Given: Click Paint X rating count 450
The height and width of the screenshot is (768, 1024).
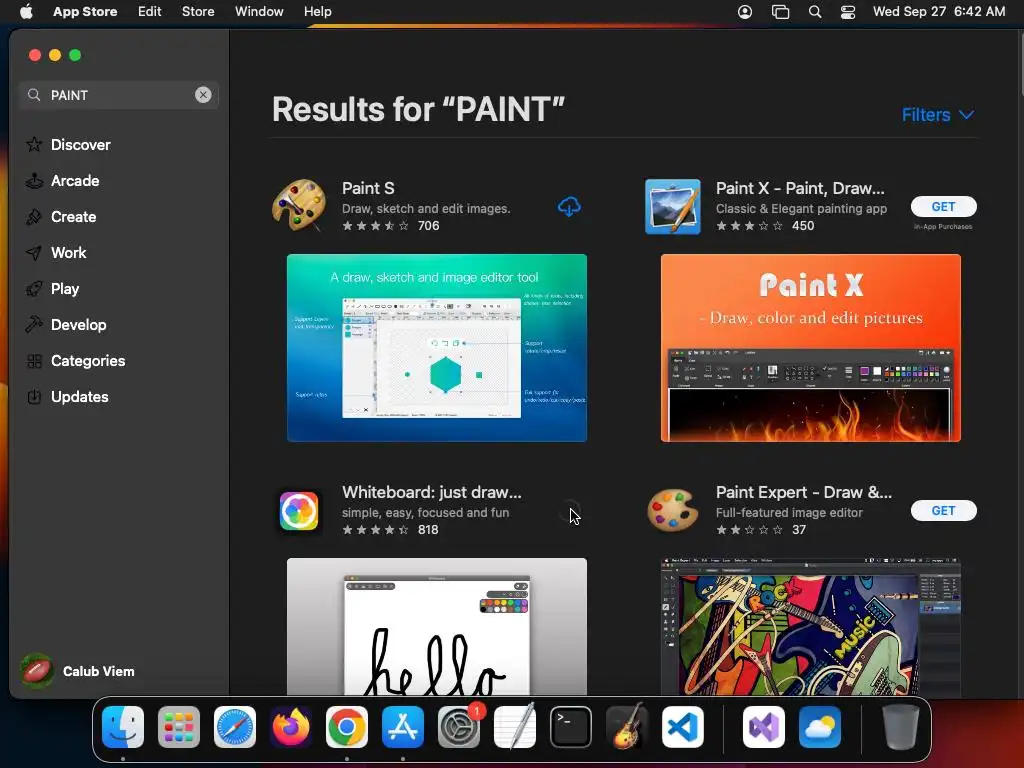Looking at the screenshot, I should pyautogui.click(x=803, y=226).
